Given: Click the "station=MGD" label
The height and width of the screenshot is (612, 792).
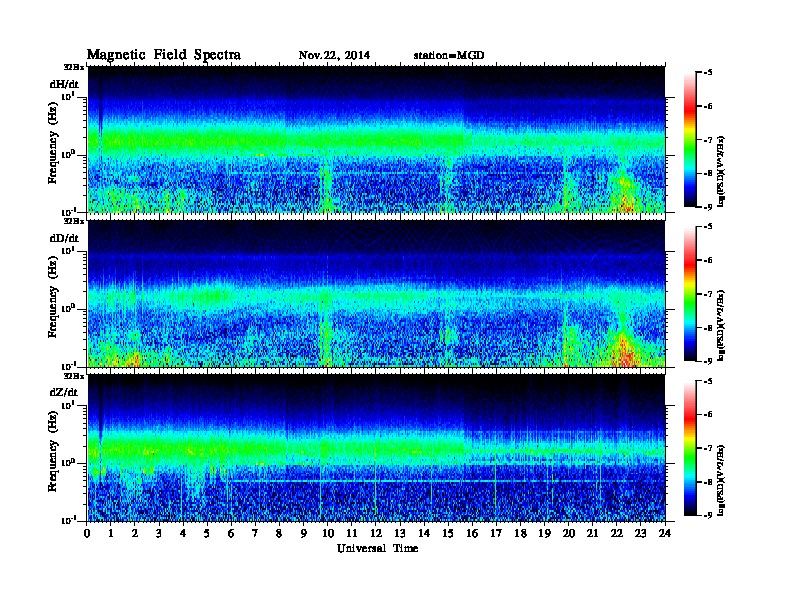Looking at the screenshot, I should 449,55.
